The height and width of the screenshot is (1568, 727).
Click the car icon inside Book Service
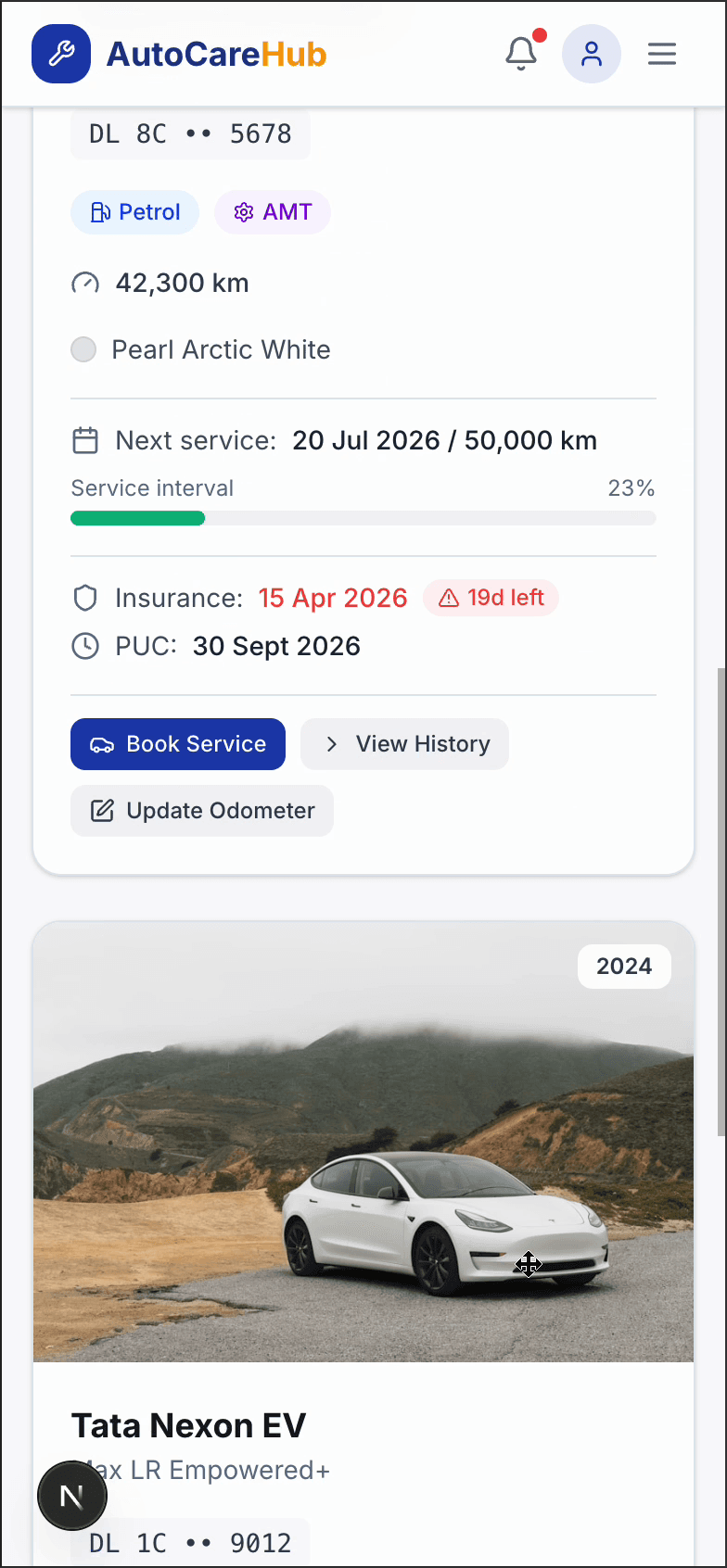click(x=103, y=744)
